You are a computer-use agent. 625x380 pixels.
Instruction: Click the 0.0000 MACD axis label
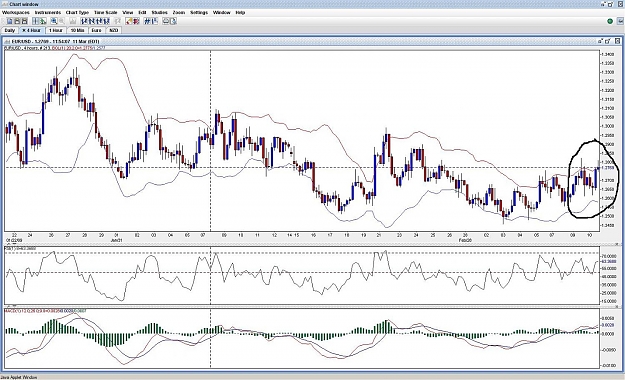(608, 334)
